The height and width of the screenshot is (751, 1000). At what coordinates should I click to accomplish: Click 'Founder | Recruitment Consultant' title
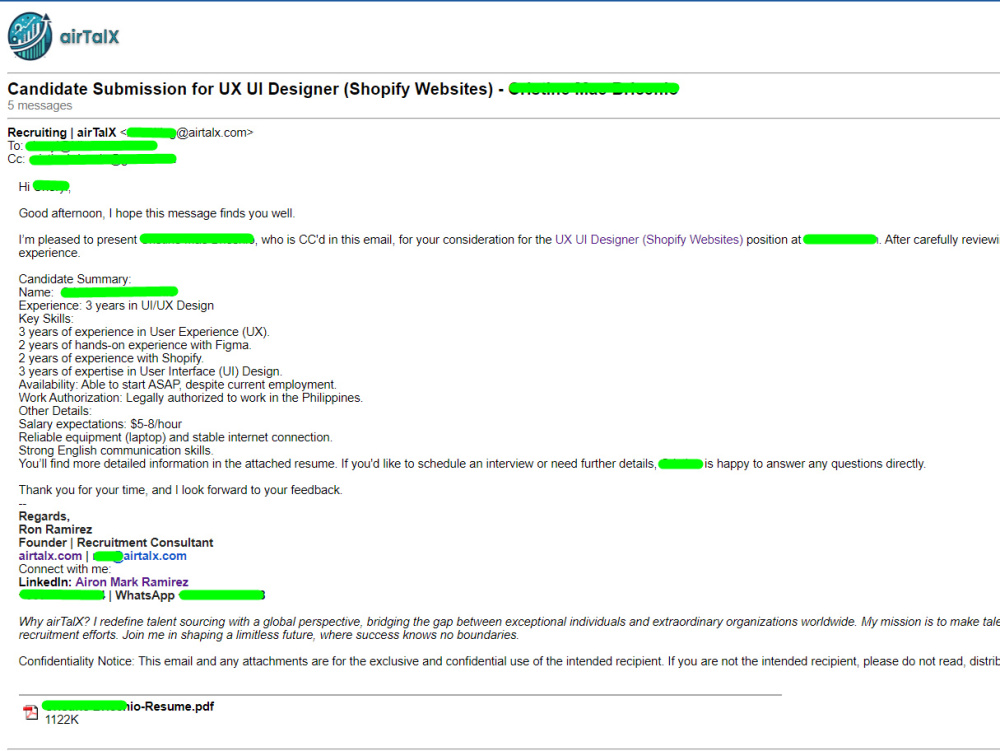[x=116, y=543]
